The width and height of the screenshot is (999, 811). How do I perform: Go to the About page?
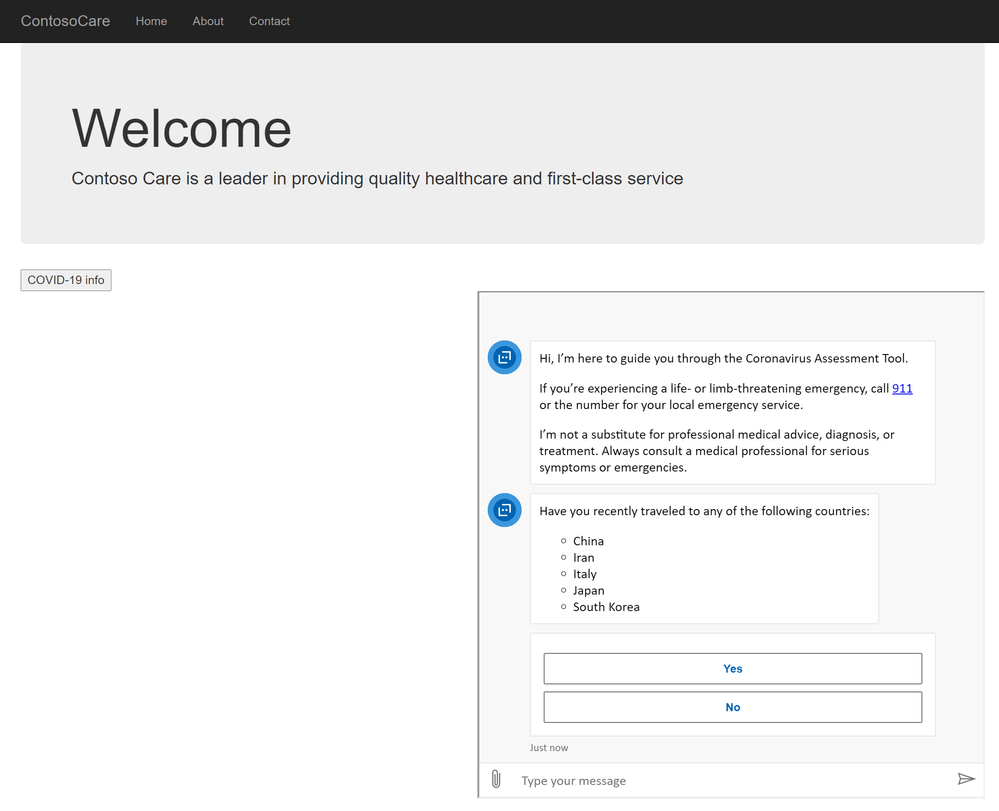click(x=208, y=21)
